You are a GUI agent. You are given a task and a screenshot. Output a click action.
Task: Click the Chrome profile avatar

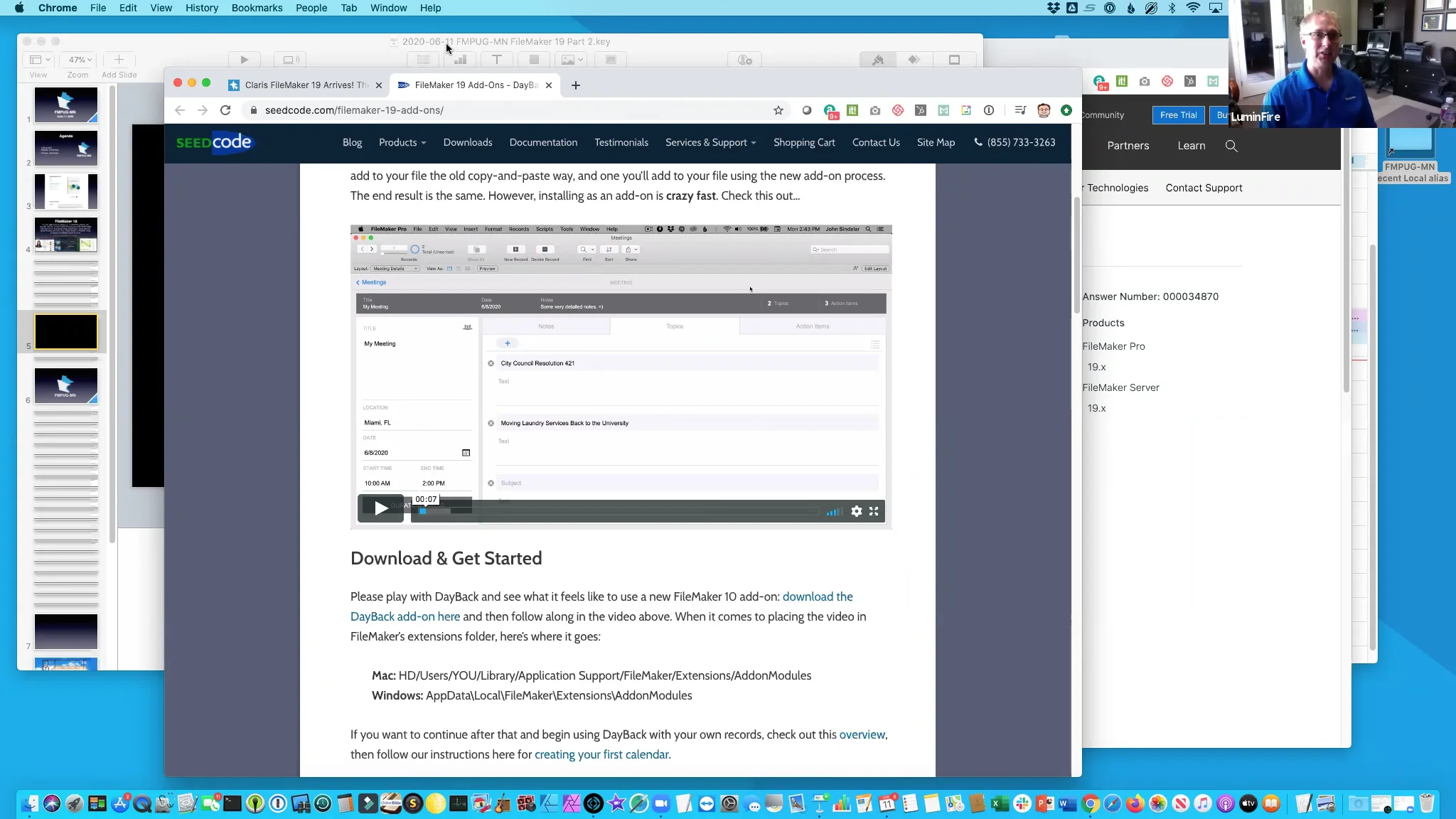[x=1044, y=110]
